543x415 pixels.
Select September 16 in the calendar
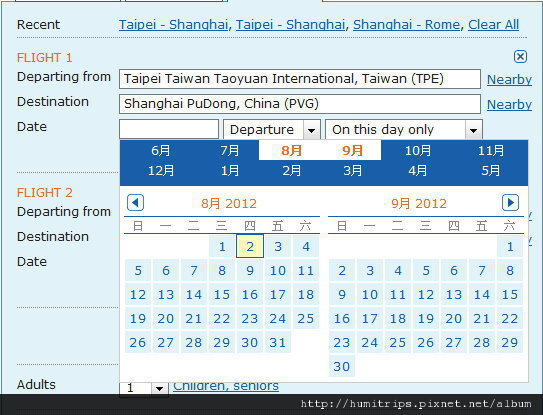coord(342,319)
